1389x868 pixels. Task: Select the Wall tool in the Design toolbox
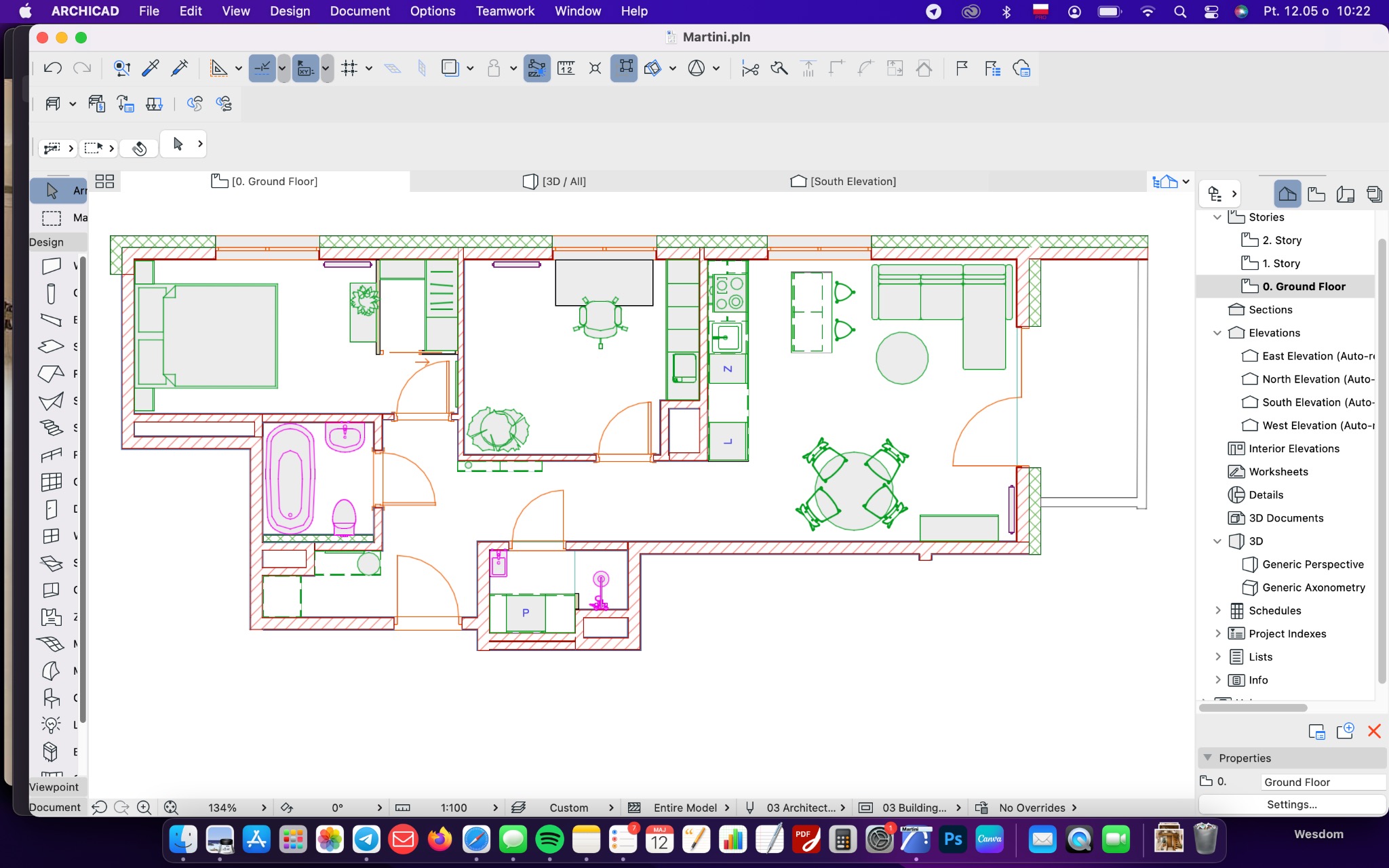tap(51, 266)
